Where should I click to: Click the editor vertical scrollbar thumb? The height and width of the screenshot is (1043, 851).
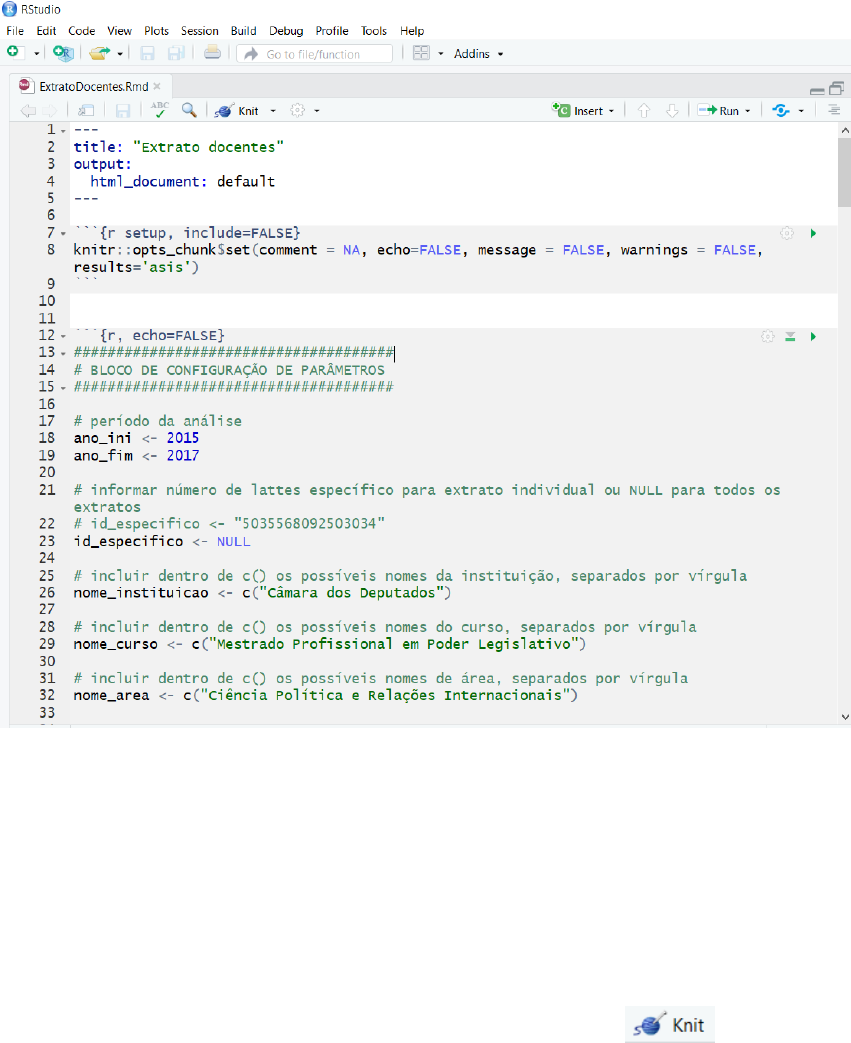[844, 173]
